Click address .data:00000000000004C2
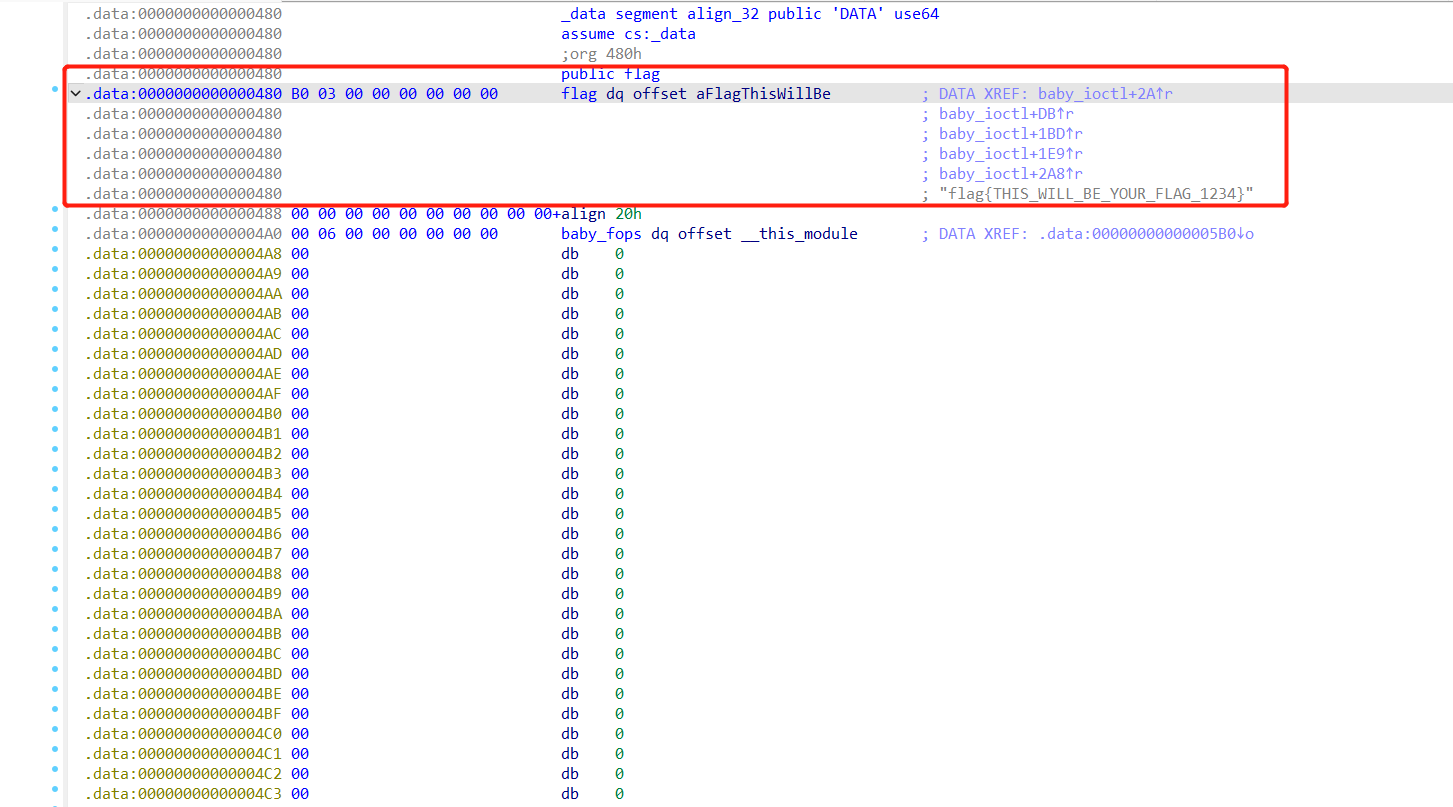 coord(183,774)
